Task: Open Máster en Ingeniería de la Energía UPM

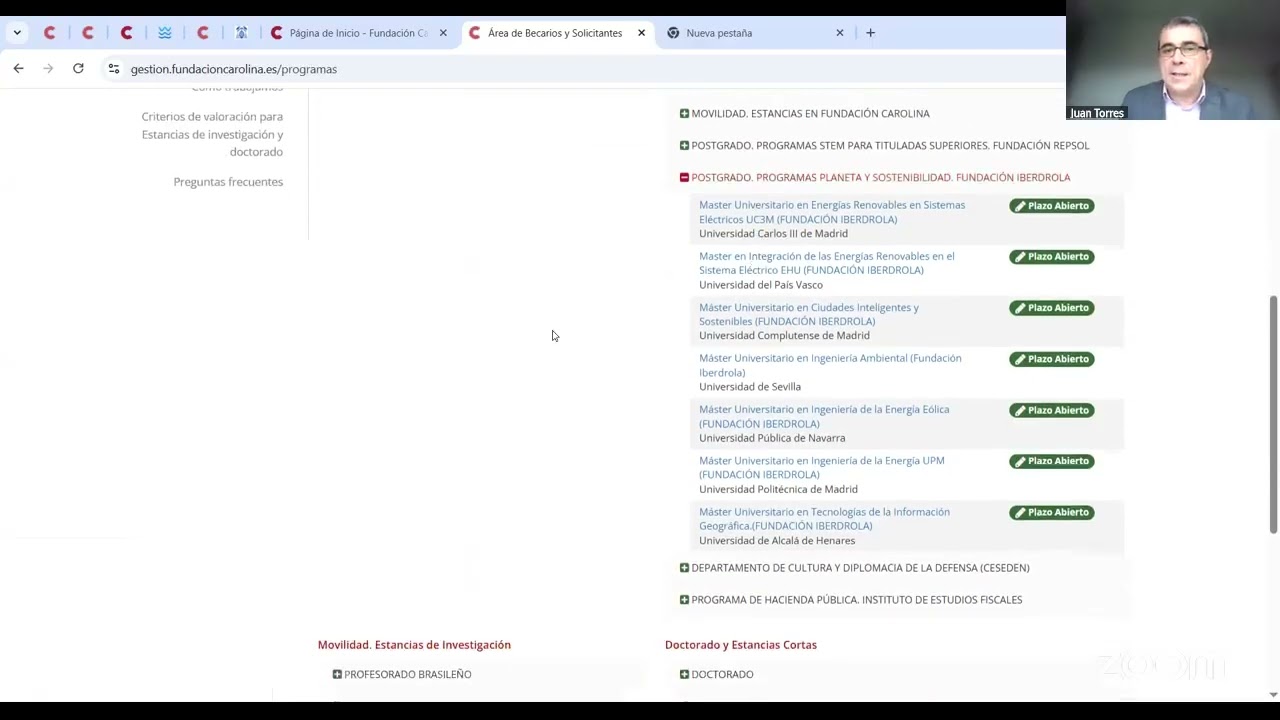Action: coord(822,467)
